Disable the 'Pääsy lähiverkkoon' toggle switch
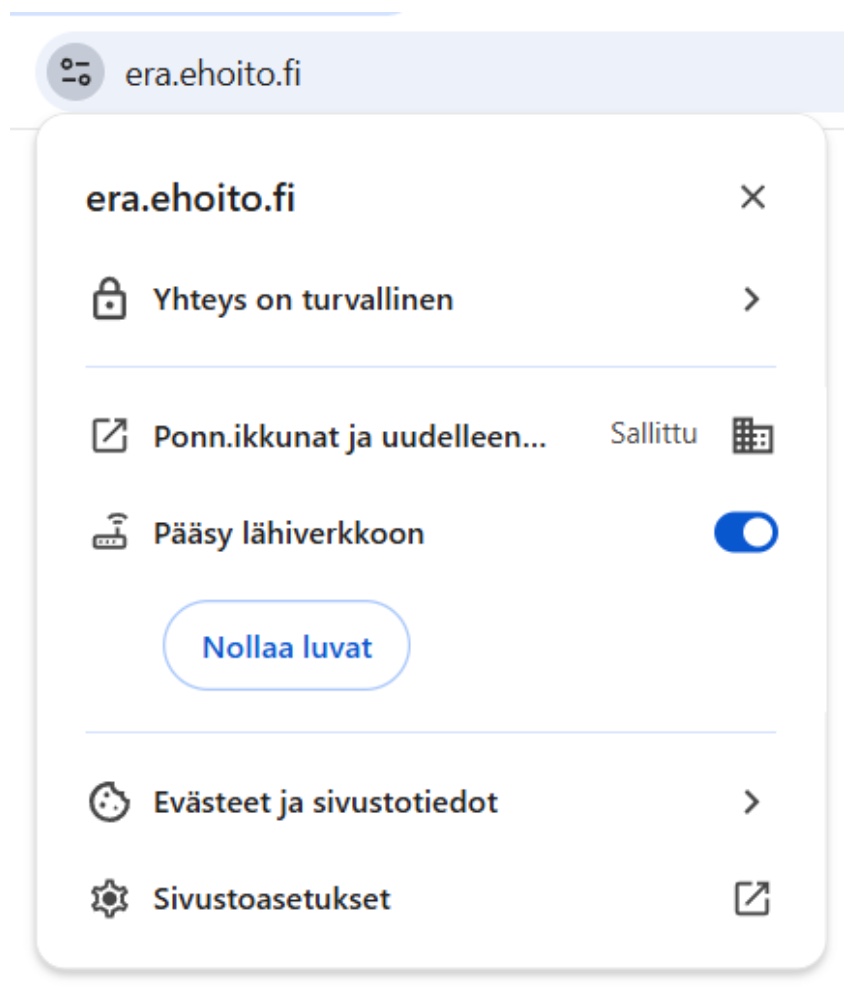Screen dimensions: 852x1008 (x=745, y=533)
